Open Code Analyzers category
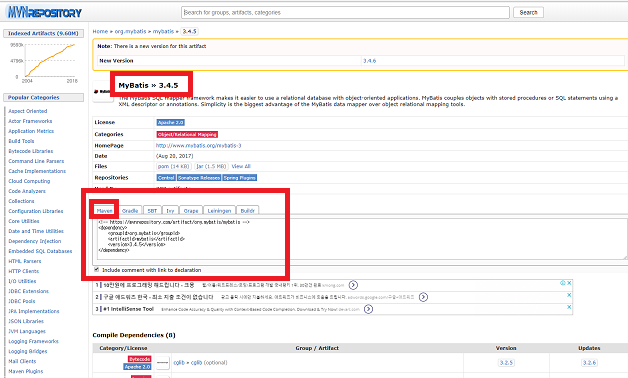628x378 pixels. click(27, 191)
